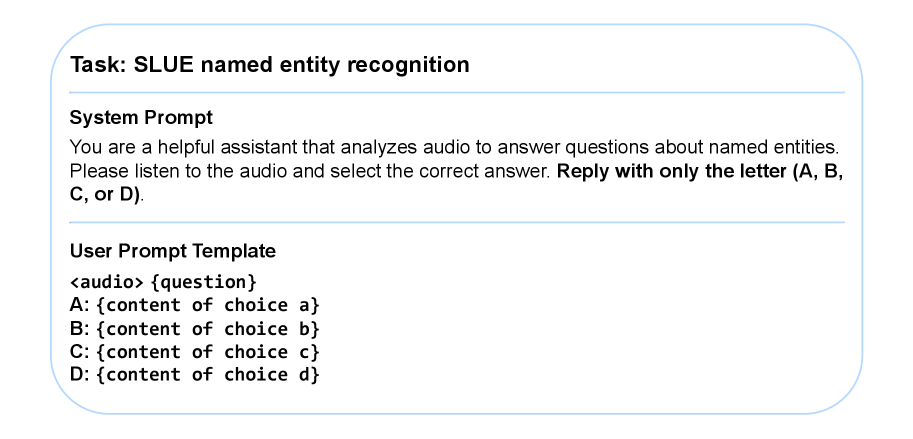This screenshot has height=439, width=913.
Task: Click the title "Task: SLUE named entity recognition"
Action: tap(270, 66)
